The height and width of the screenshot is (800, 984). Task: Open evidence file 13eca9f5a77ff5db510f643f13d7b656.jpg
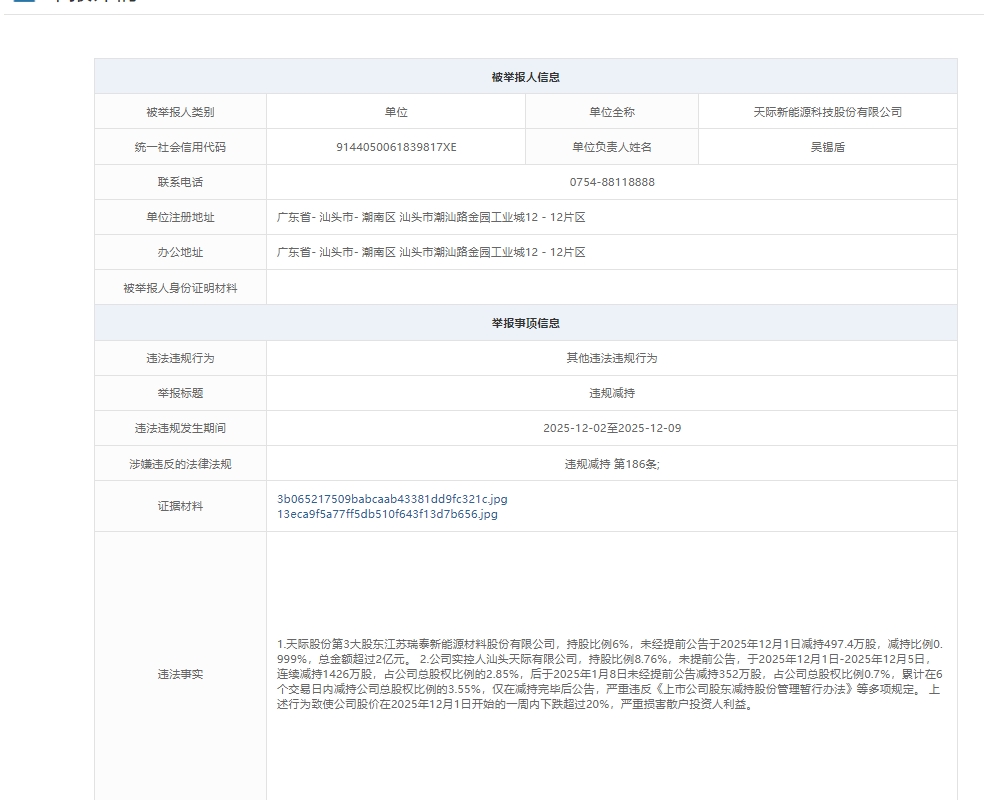pyautogui.click(x=387, y=514)
